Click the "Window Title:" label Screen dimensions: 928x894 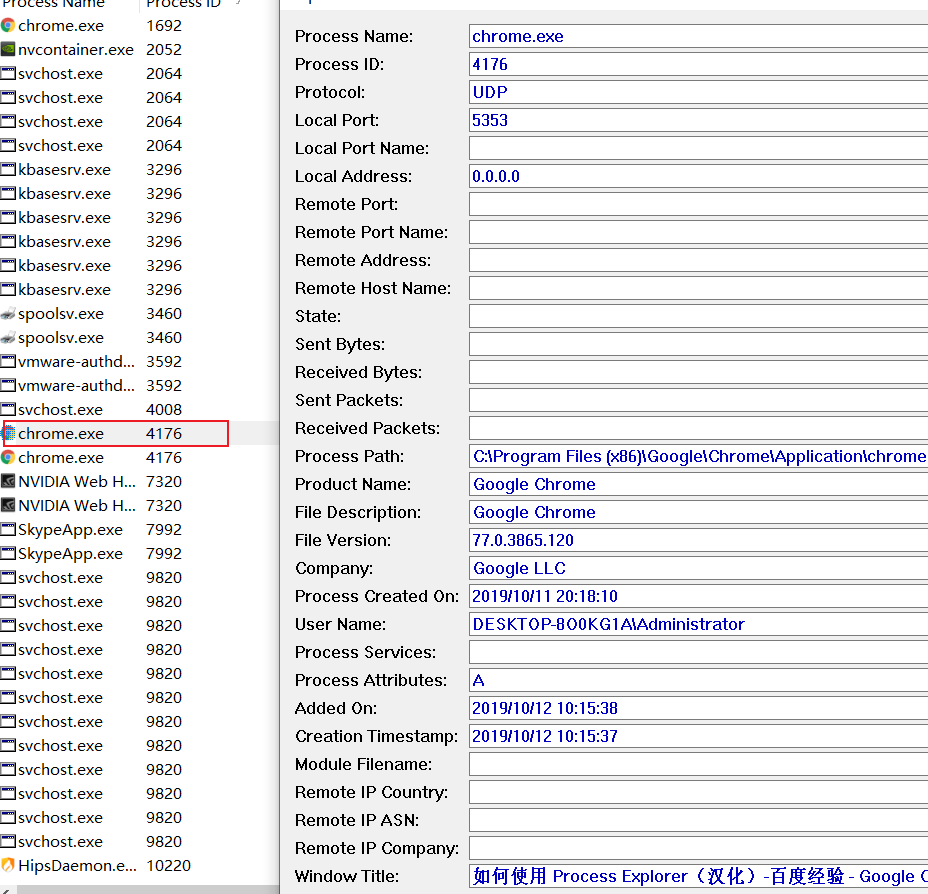tap(347, 876)
